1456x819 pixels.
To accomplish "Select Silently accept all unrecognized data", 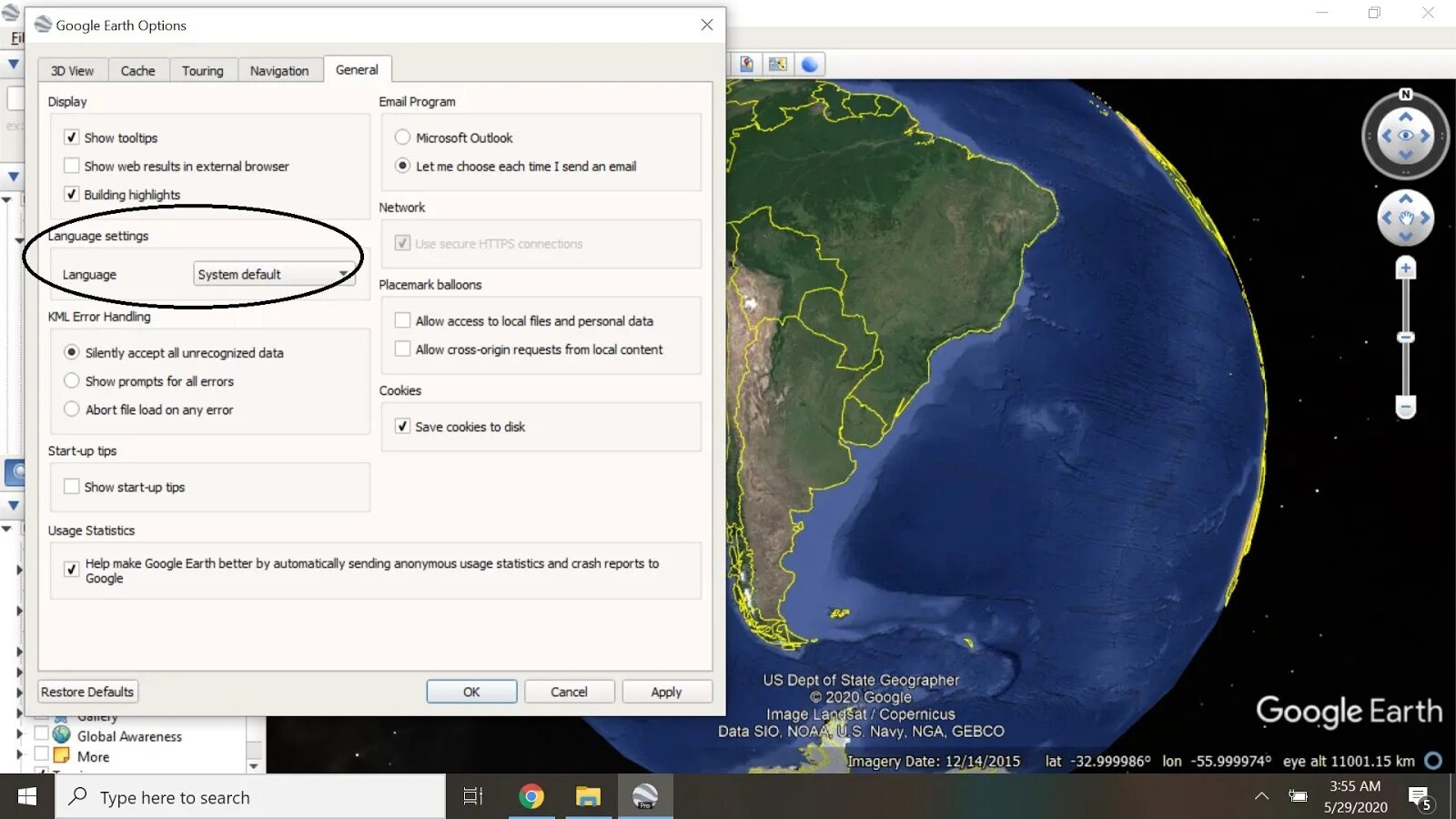I will 72,352.
